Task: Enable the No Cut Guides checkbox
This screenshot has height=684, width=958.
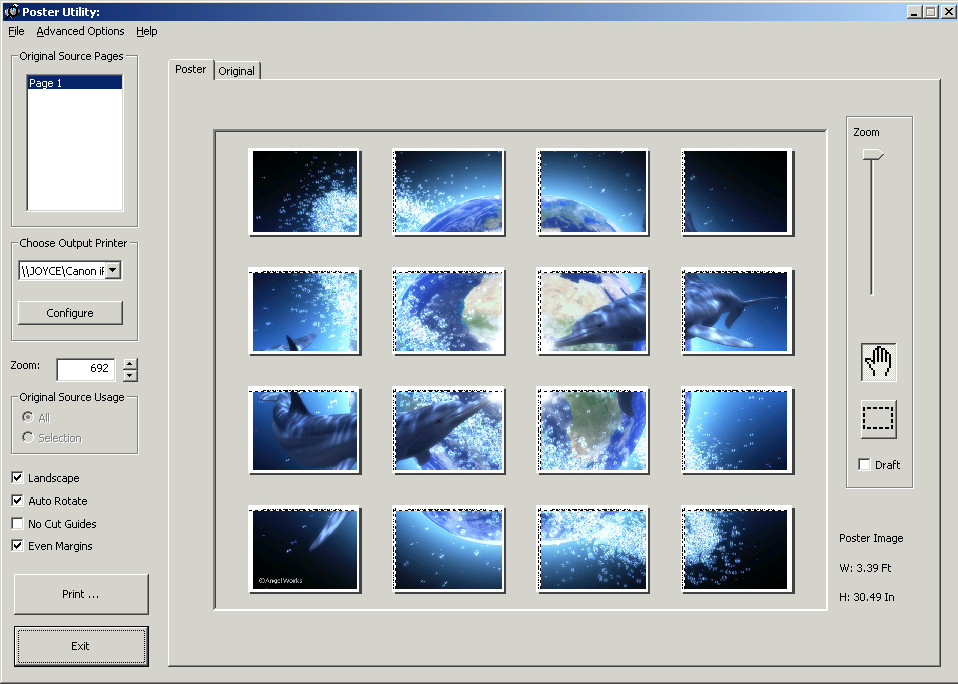Action: pyautogui.click(x=18, y=523)
